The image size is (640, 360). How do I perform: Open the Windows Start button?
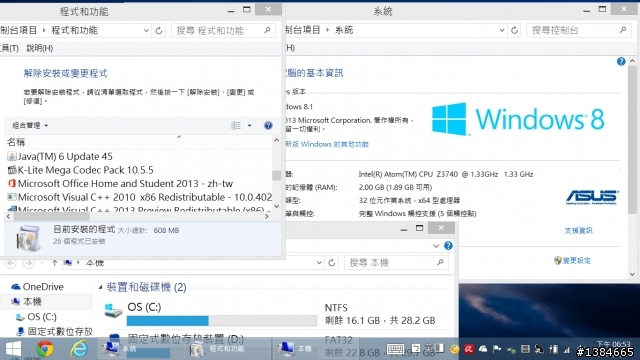[x=13, y=349]
